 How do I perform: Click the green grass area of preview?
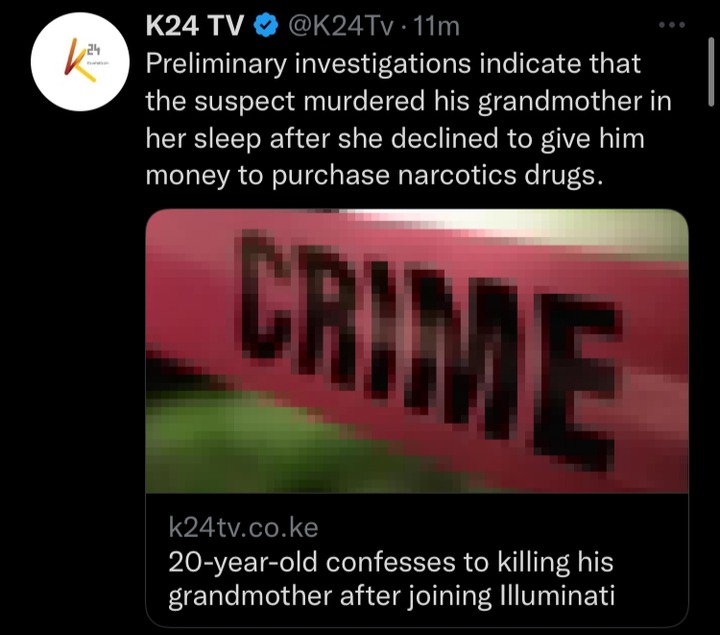pyautogui.click(x=257, y=443)
